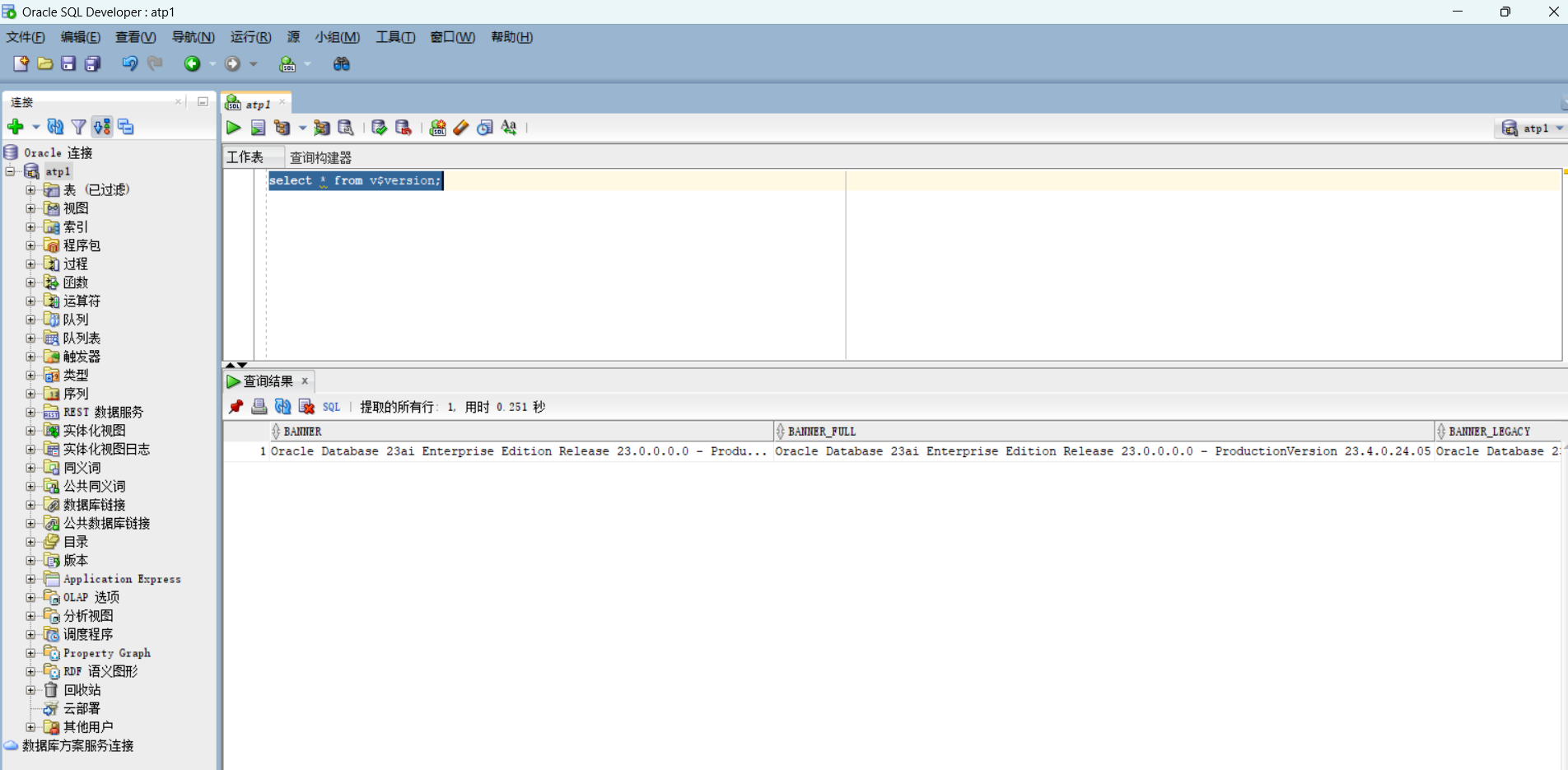This screenshot has width=1568, height=770.
Task: Open the 工具(T) menu
Action: (395, 37)
